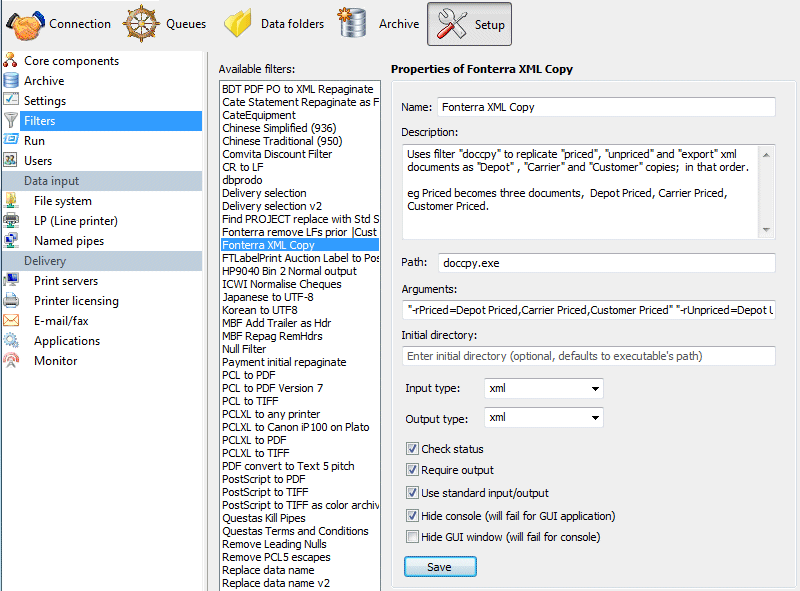
Task: Enable Hide GUI window checkbox
Action: tap(412, 536)
